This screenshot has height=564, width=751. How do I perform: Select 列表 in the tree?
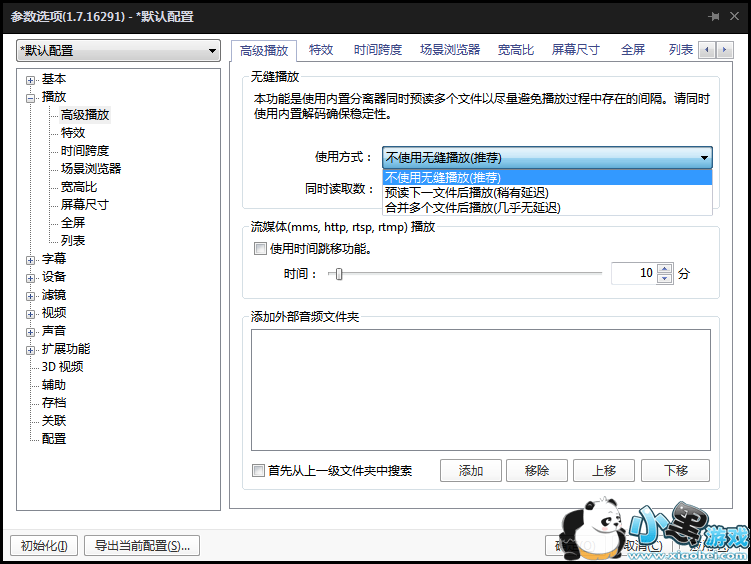point(73,241)
